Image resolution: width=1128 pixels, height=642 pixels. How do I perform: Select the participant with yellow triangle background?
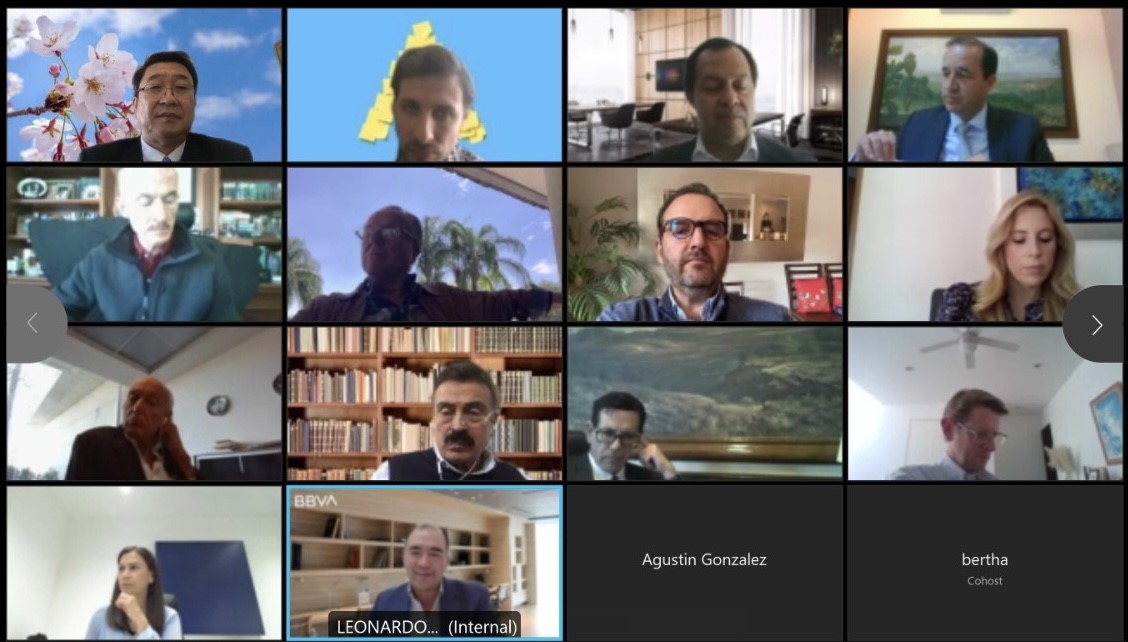point(424,85)
